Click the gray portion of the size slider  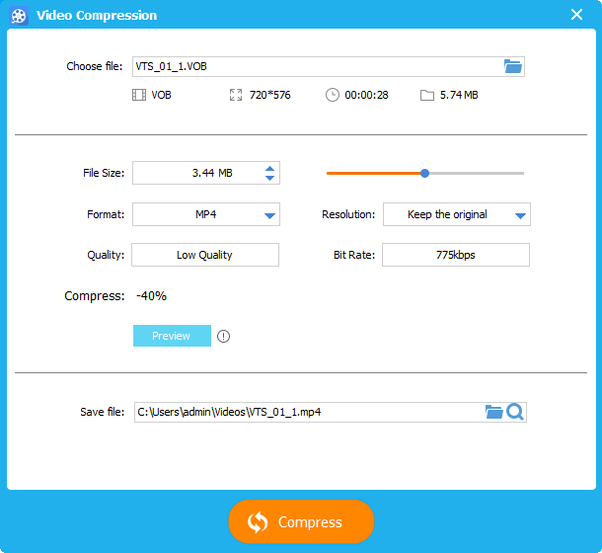[476, 174]
